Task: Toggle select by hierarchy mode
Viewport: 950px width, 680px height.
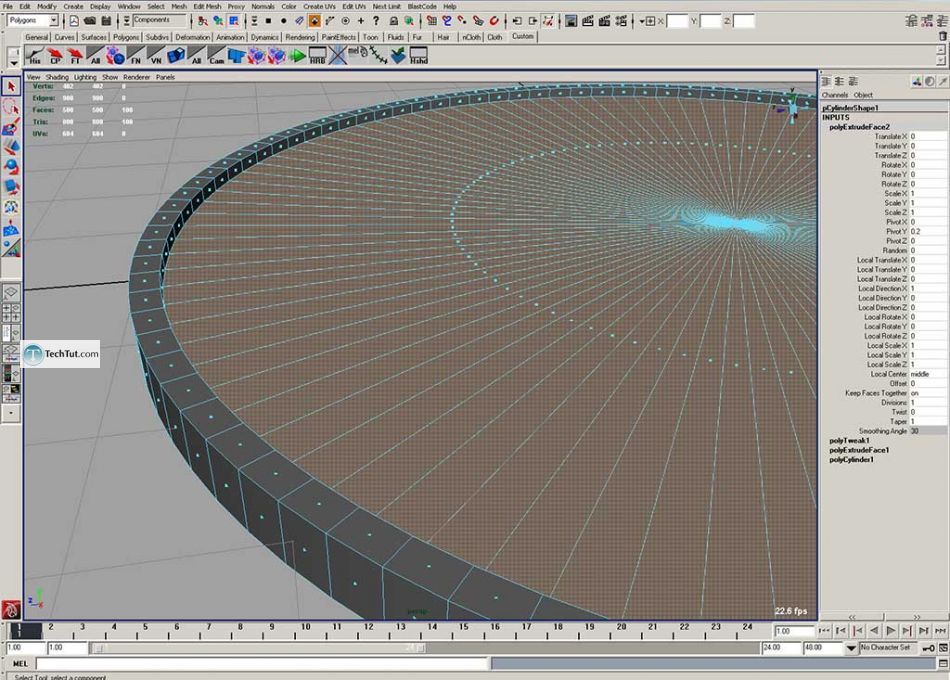Action: click(x=202, y=21)
